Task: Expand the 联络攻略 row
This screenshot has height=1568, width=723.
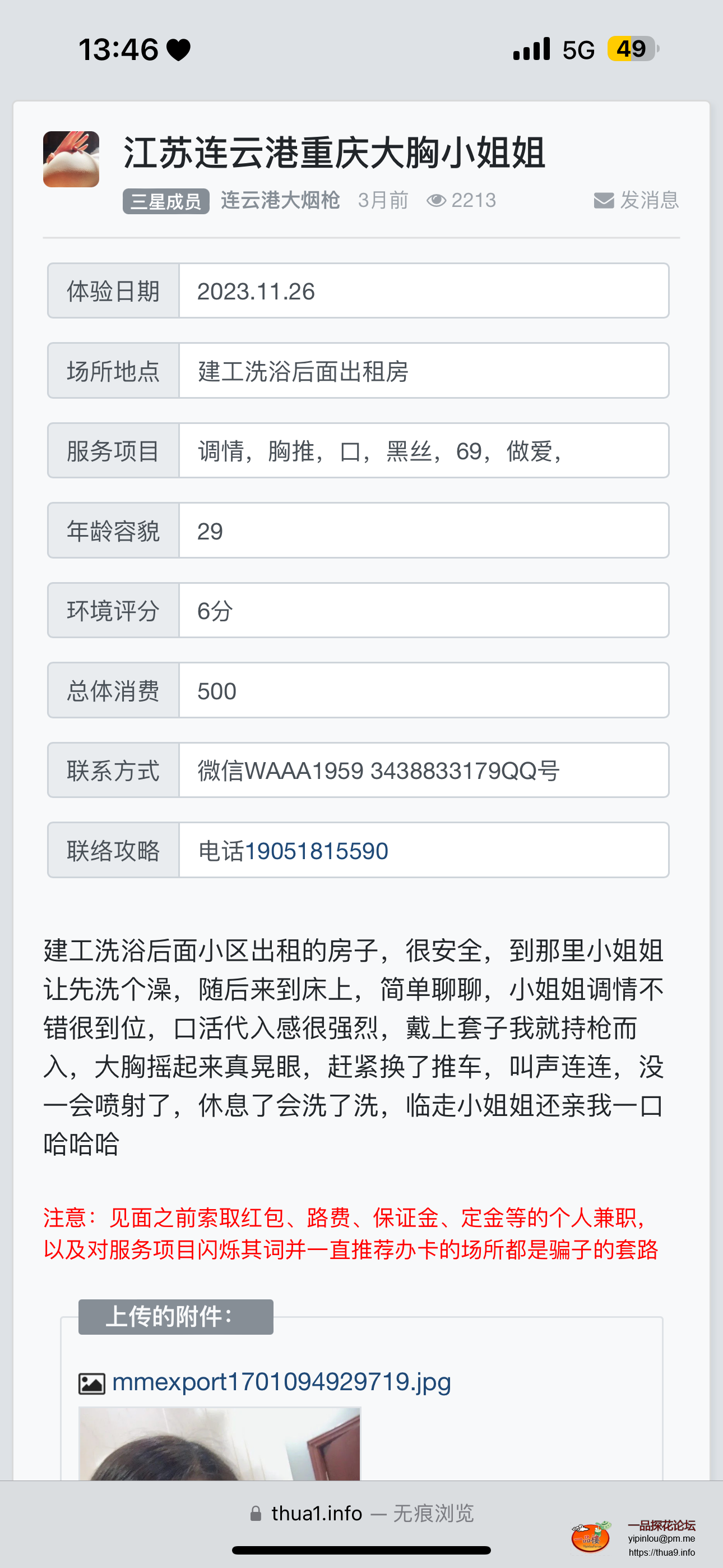Action: tap(113, 850)
